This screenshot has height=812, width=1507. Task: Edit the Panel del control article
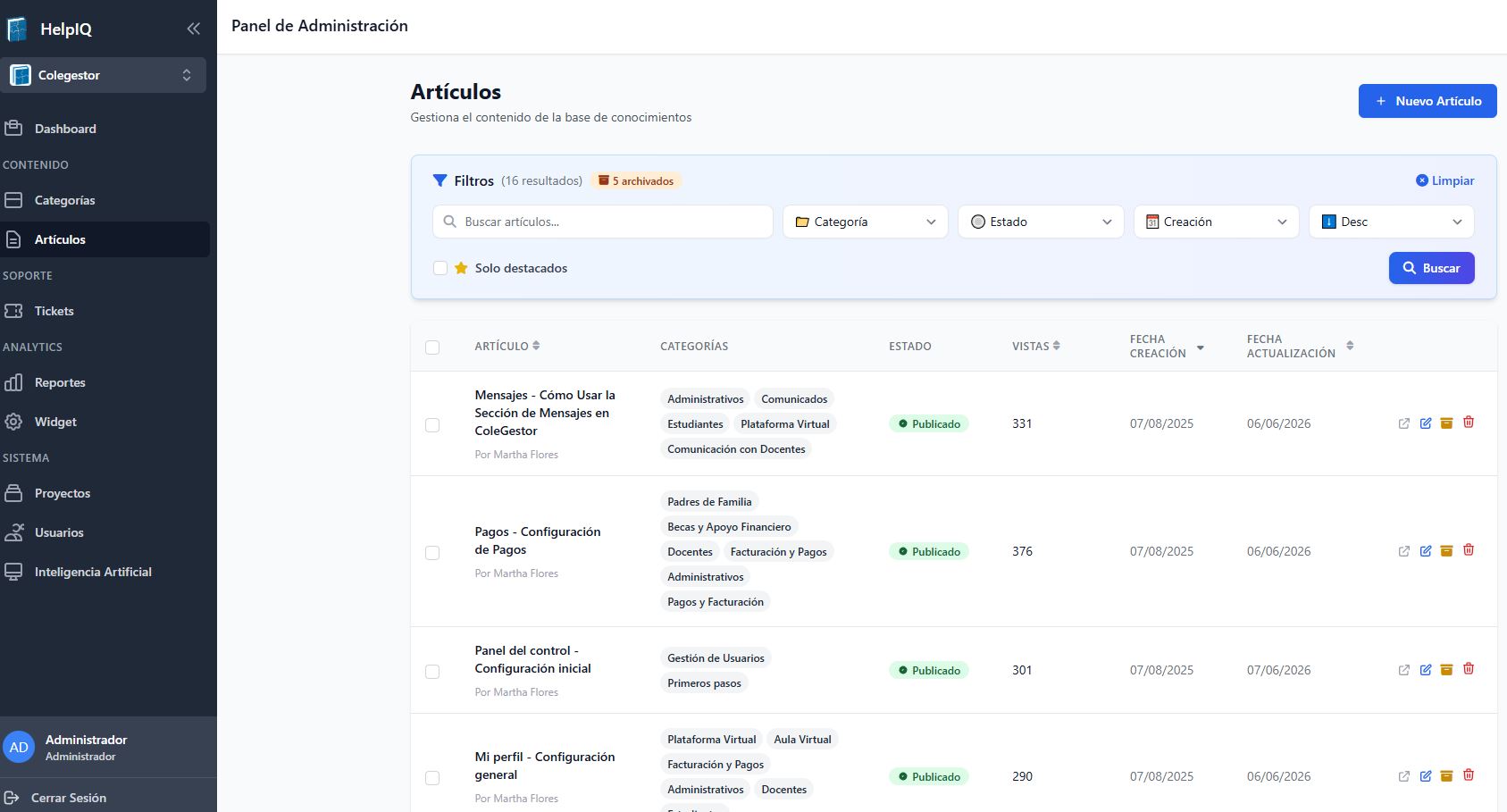tap(1426, 670)
